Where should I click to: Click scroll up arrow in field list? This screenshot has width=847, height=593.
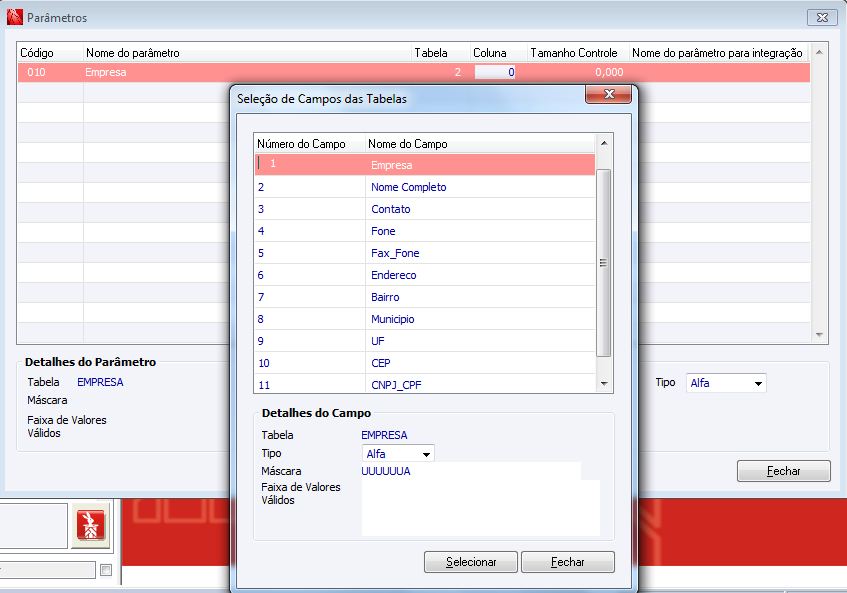604,143
